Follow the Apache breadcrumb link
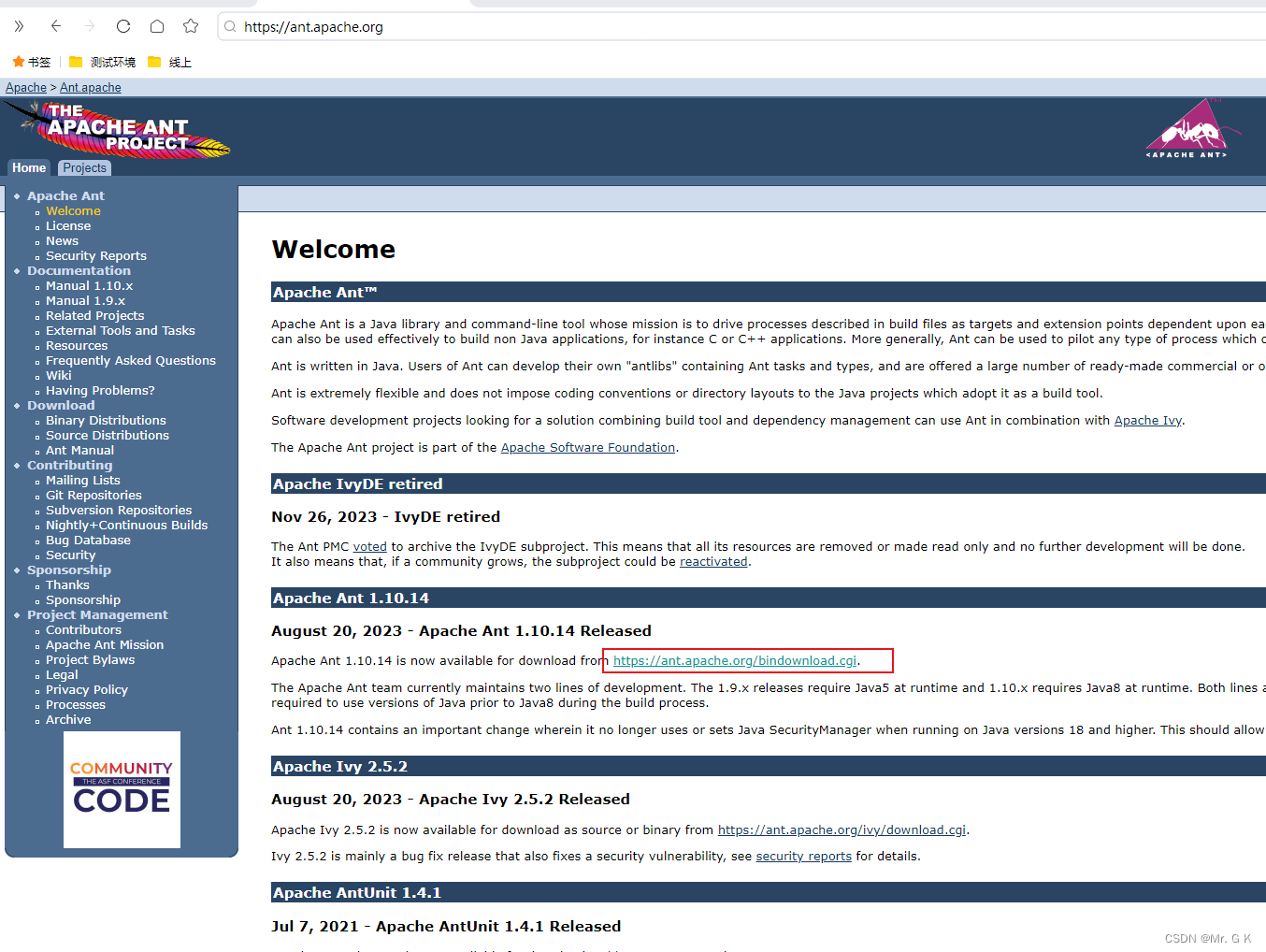The image size is (1266, 952). pyautogui.click(x=26, y=88)
